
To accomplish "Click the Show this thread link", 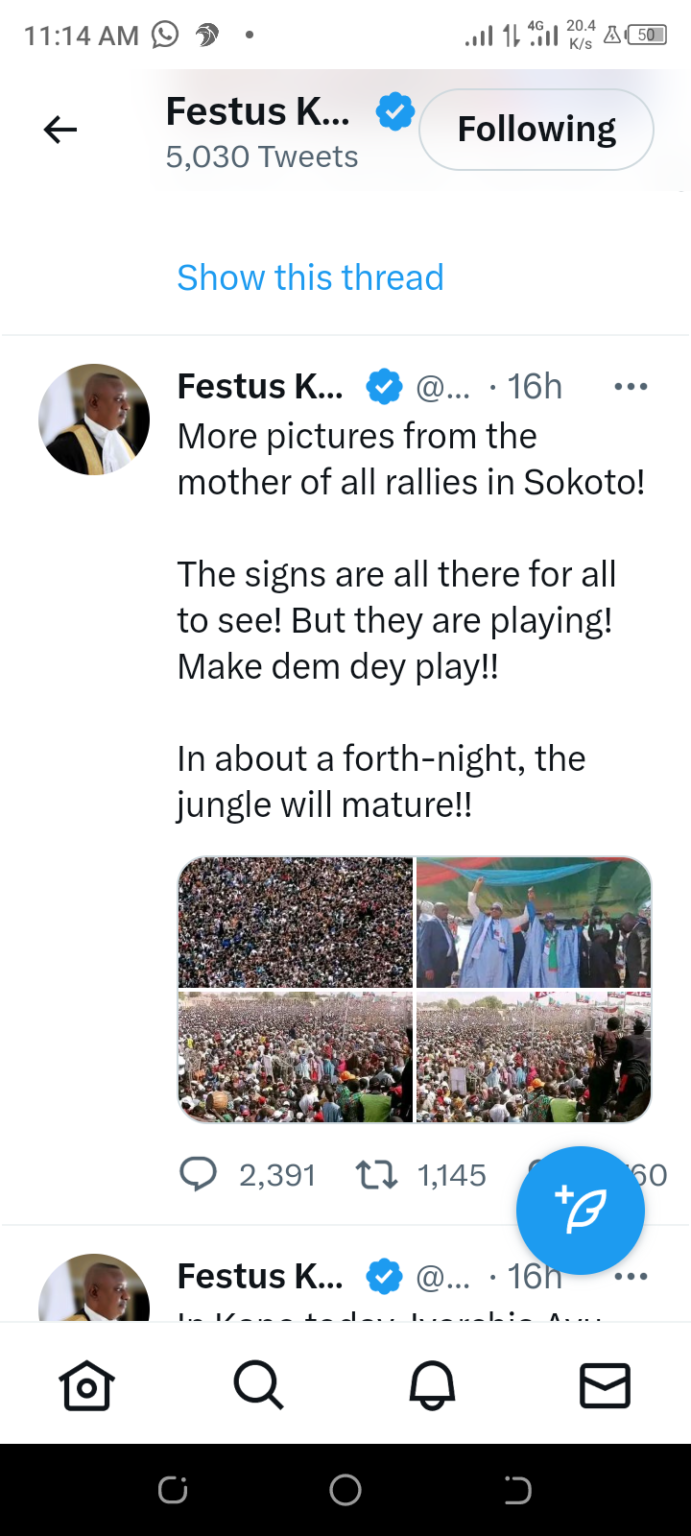I will pyautogui.click(x=310, y=277).
